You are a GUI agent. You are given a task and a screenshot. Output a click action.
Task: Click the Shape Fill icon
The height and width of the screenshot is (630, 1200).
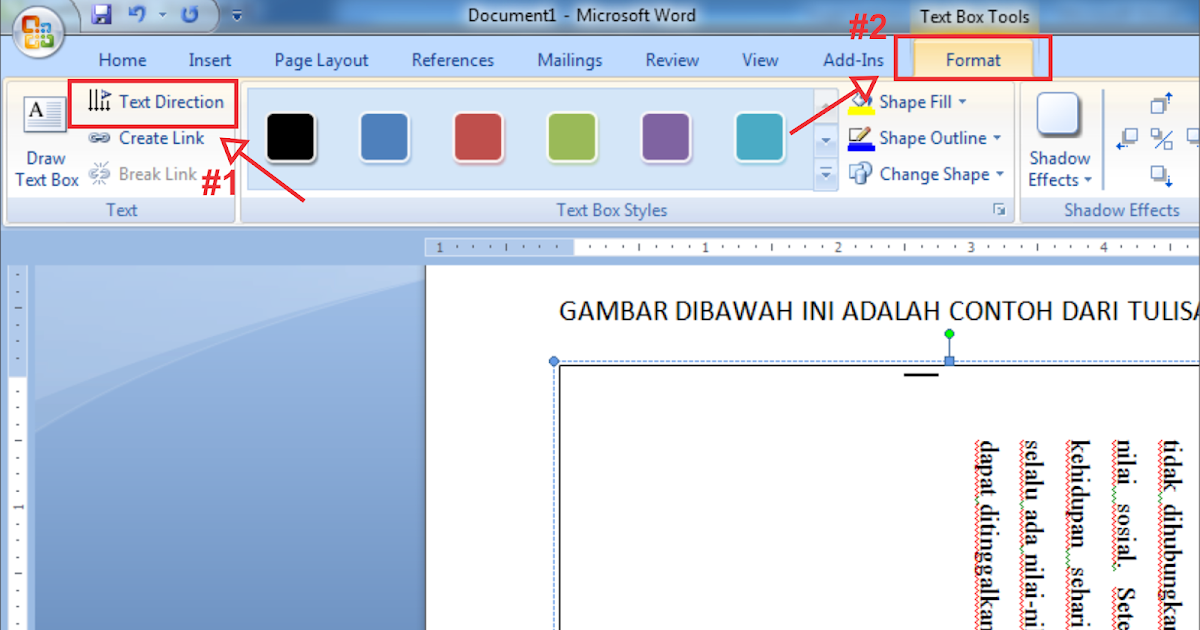[862, 102]
